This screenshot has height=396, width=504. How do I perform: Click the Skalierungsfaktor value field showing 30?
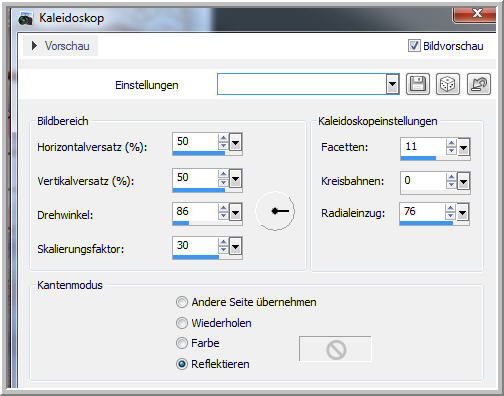pos(195,246)
